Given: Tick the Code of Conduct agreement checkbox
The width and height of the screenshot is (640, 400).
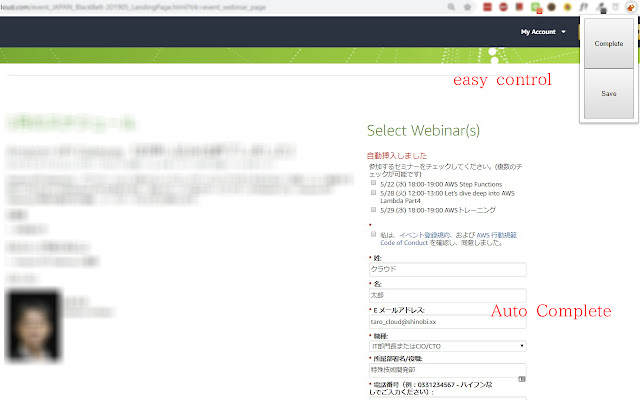Looking at the screenshot, I should [373, 234].
